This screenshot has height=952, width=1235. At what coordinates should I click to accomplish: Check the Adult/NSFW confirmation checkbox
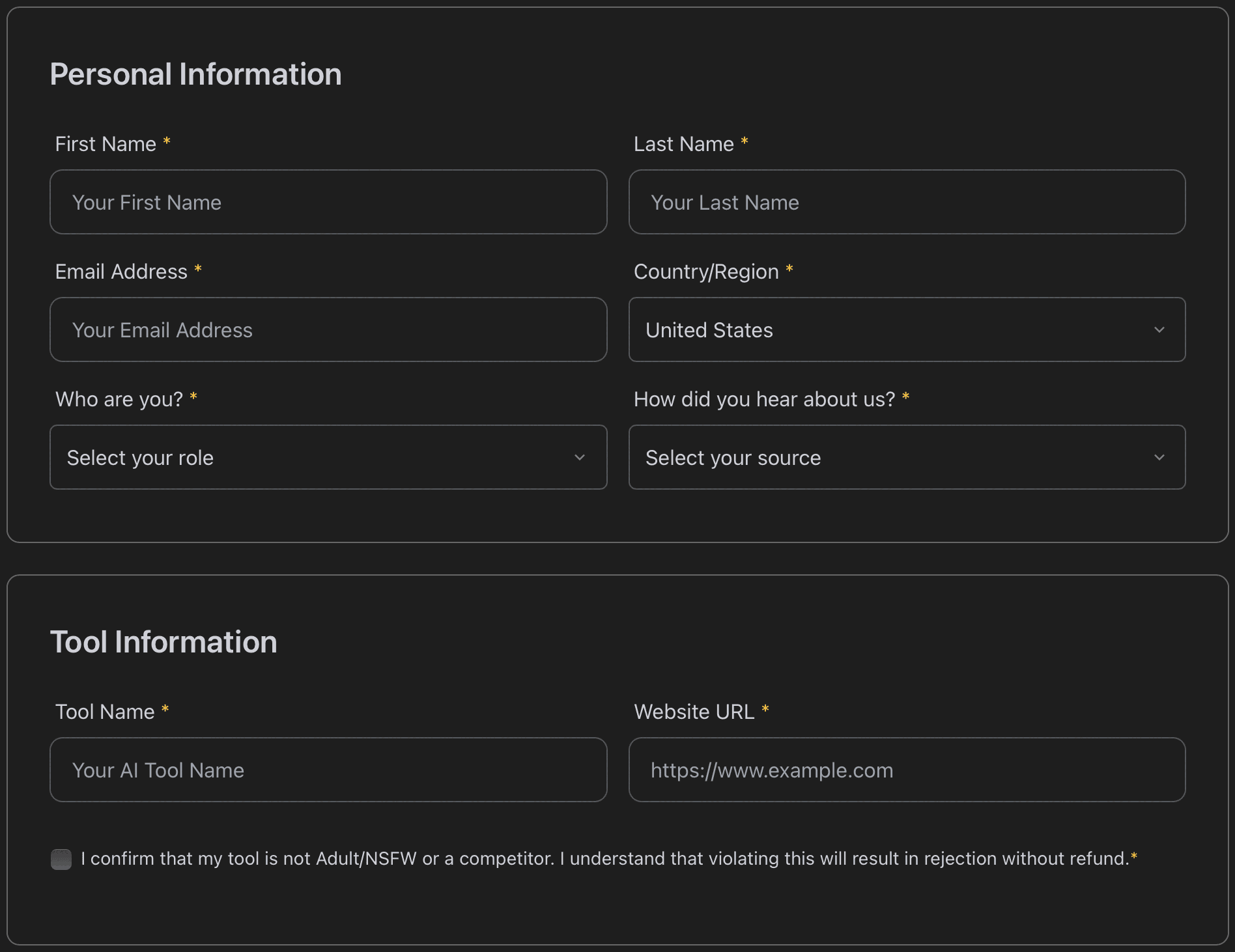pos(61,859)
